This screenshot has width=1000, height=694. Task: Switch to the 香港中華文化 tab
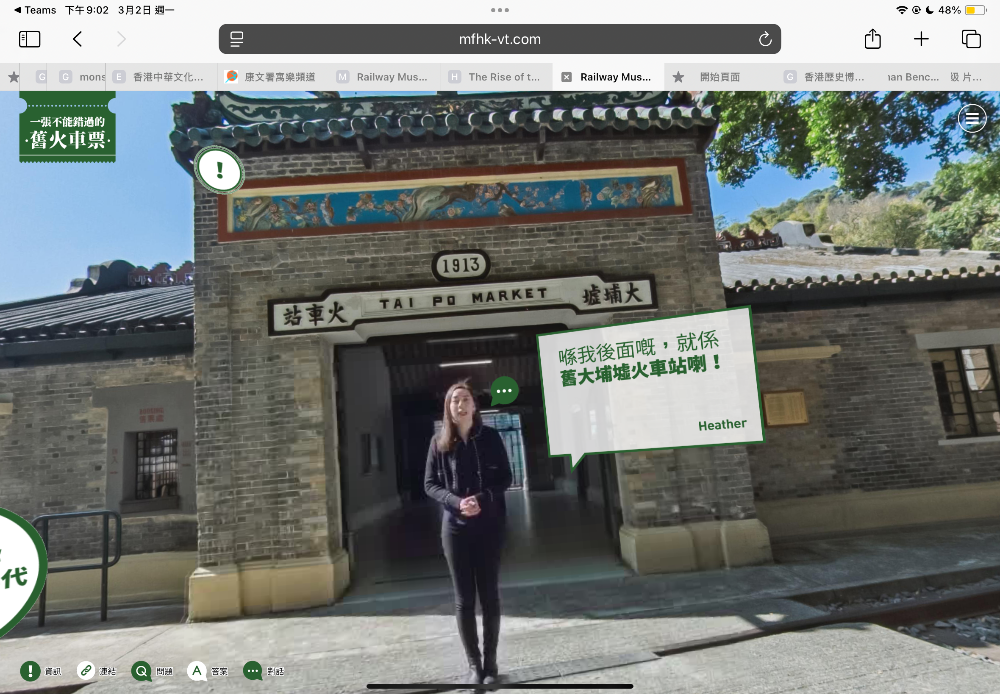pyautogui.click(x=166, y=77)
